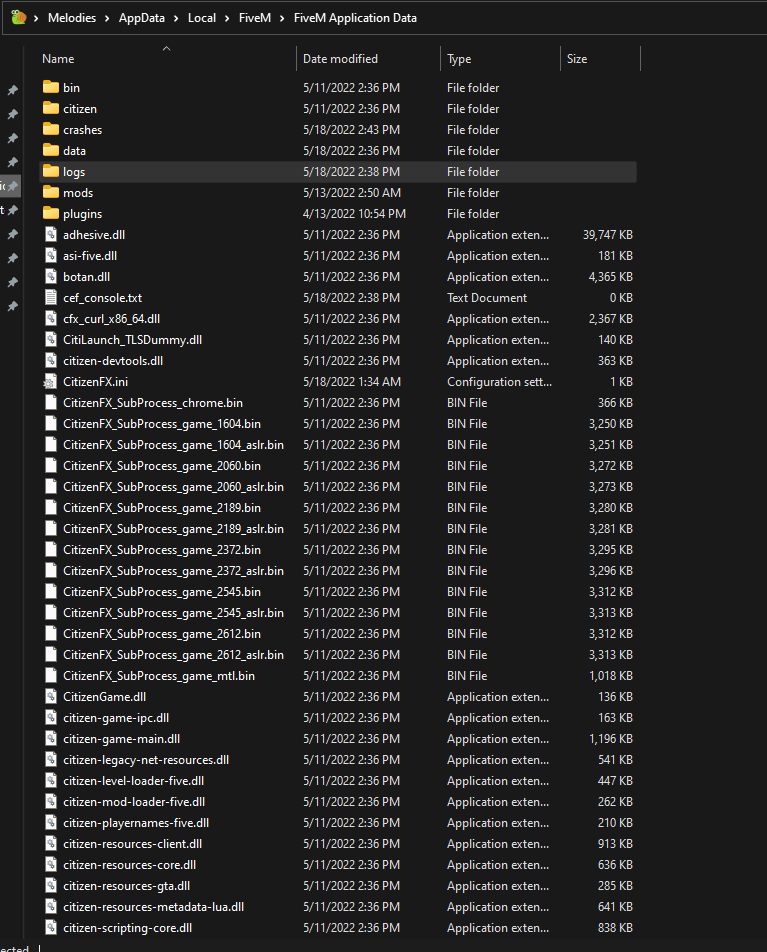Screen dimensions: 767x952
Task: Click the citizen-devtools.dll file icon
Action: 52,361
